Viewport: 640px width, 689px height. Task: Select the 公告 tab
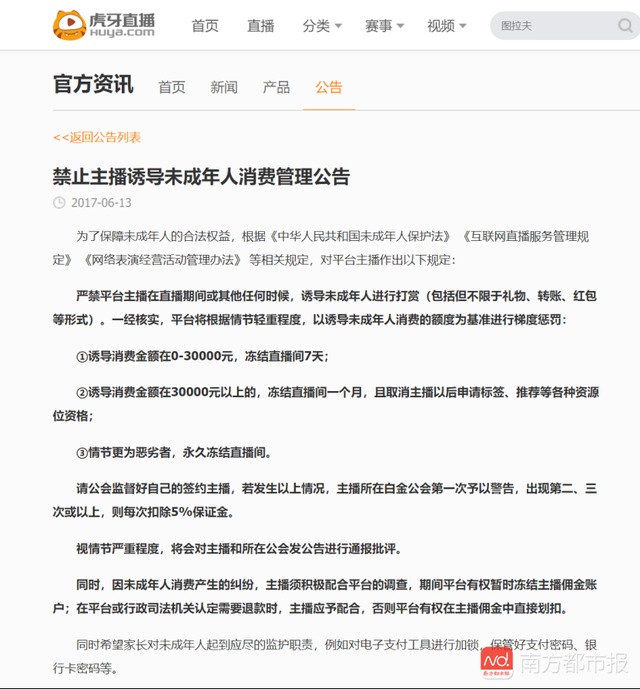click(x=329, y=87)
